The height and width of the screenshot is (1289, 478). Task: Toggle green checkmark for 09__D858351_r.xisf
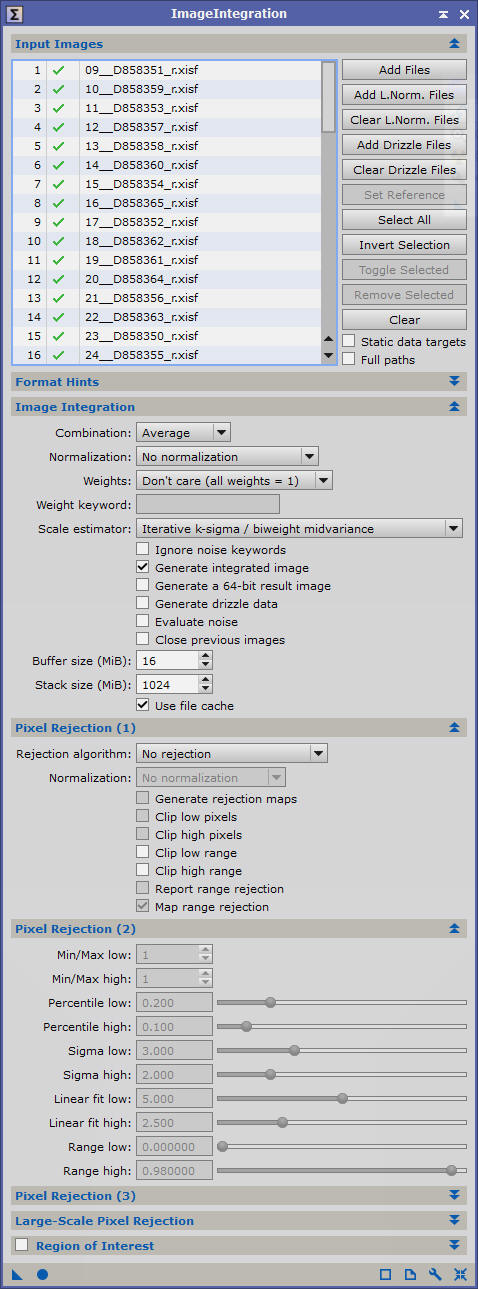tap(58, 70)
